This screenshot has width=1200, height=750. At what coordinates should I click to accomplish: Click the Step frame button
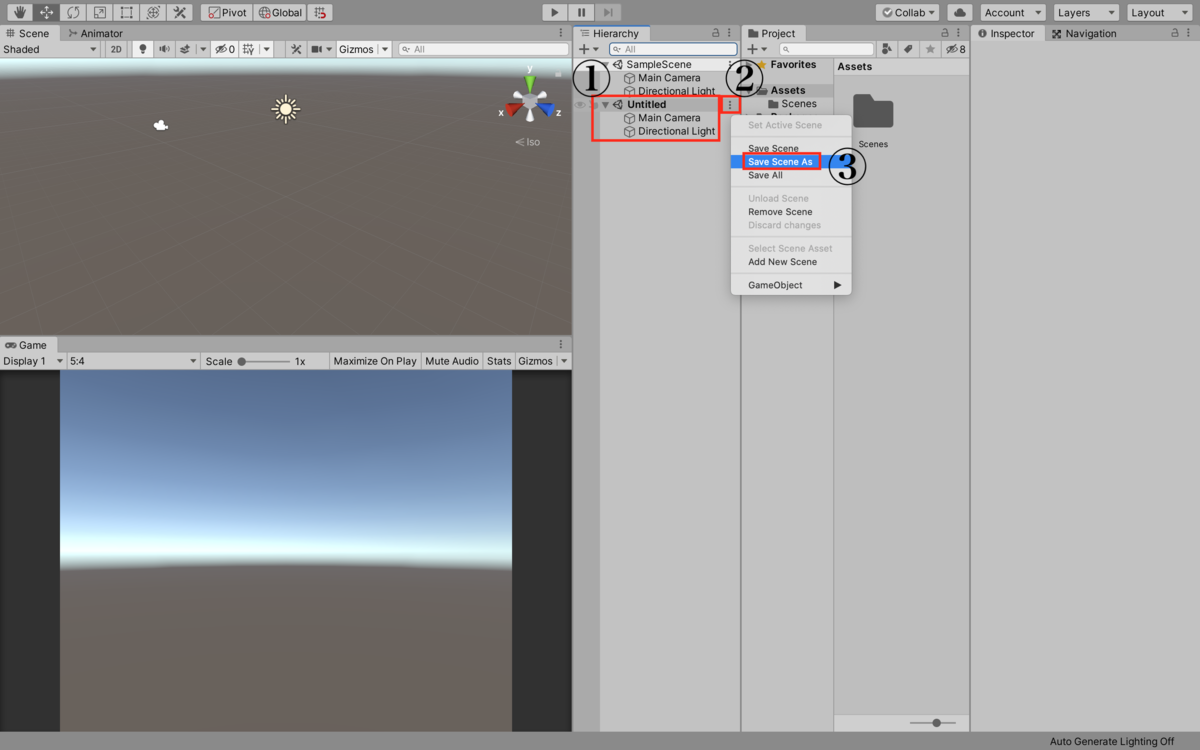pos(607,13)
